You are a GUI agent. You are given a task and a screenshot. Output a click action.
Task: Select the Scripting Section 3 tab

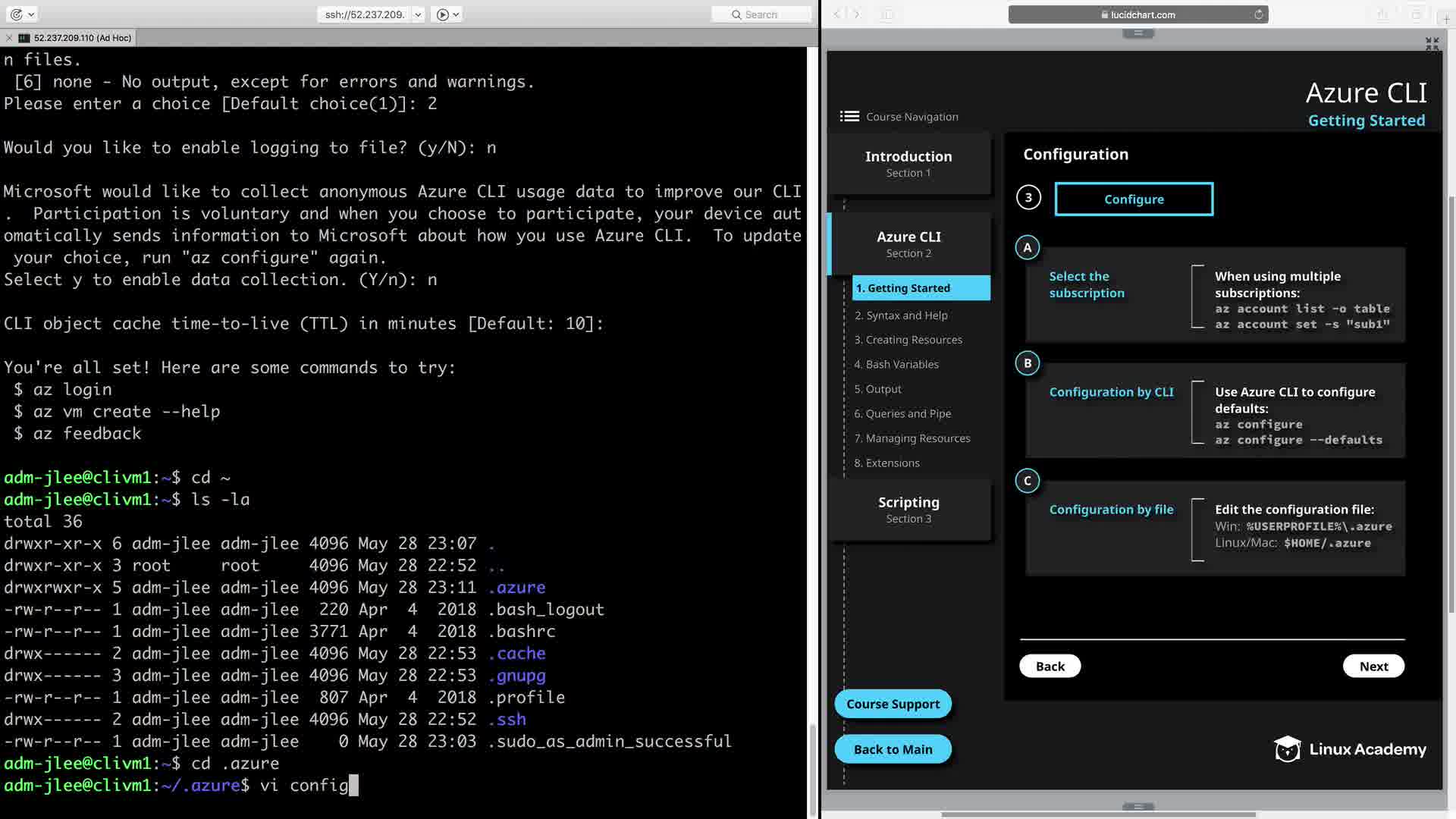(908, 509)
